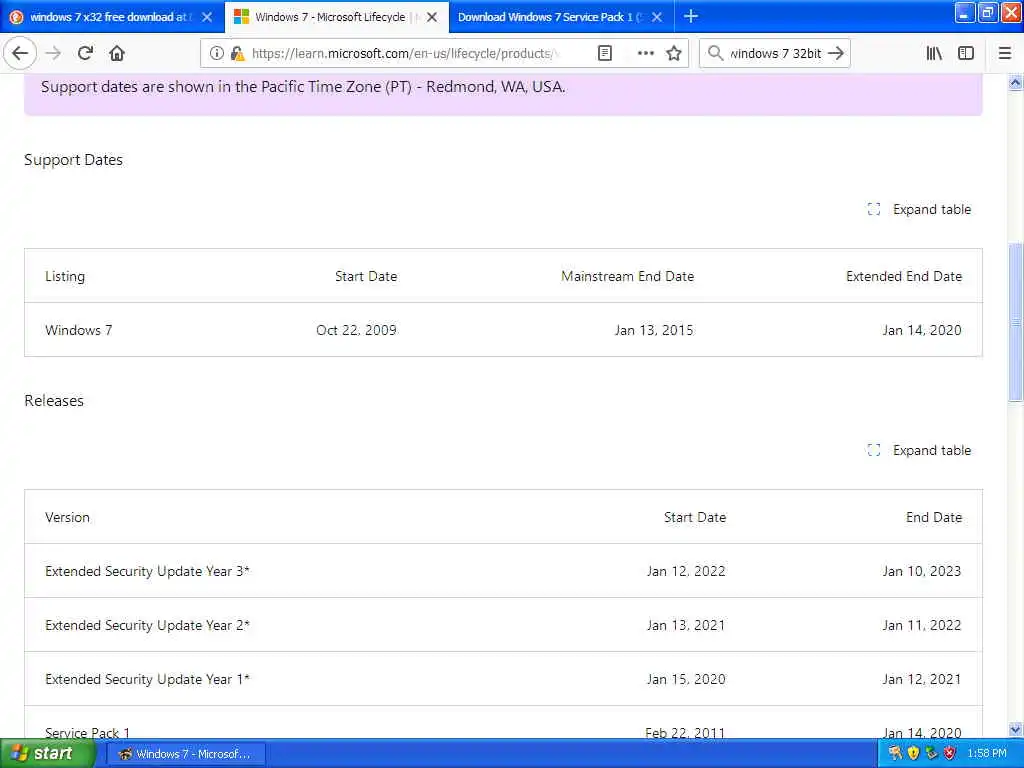Open the Library bookmarks icon
This screenshot has height=768, width=1024.
(x=934, y=54)
